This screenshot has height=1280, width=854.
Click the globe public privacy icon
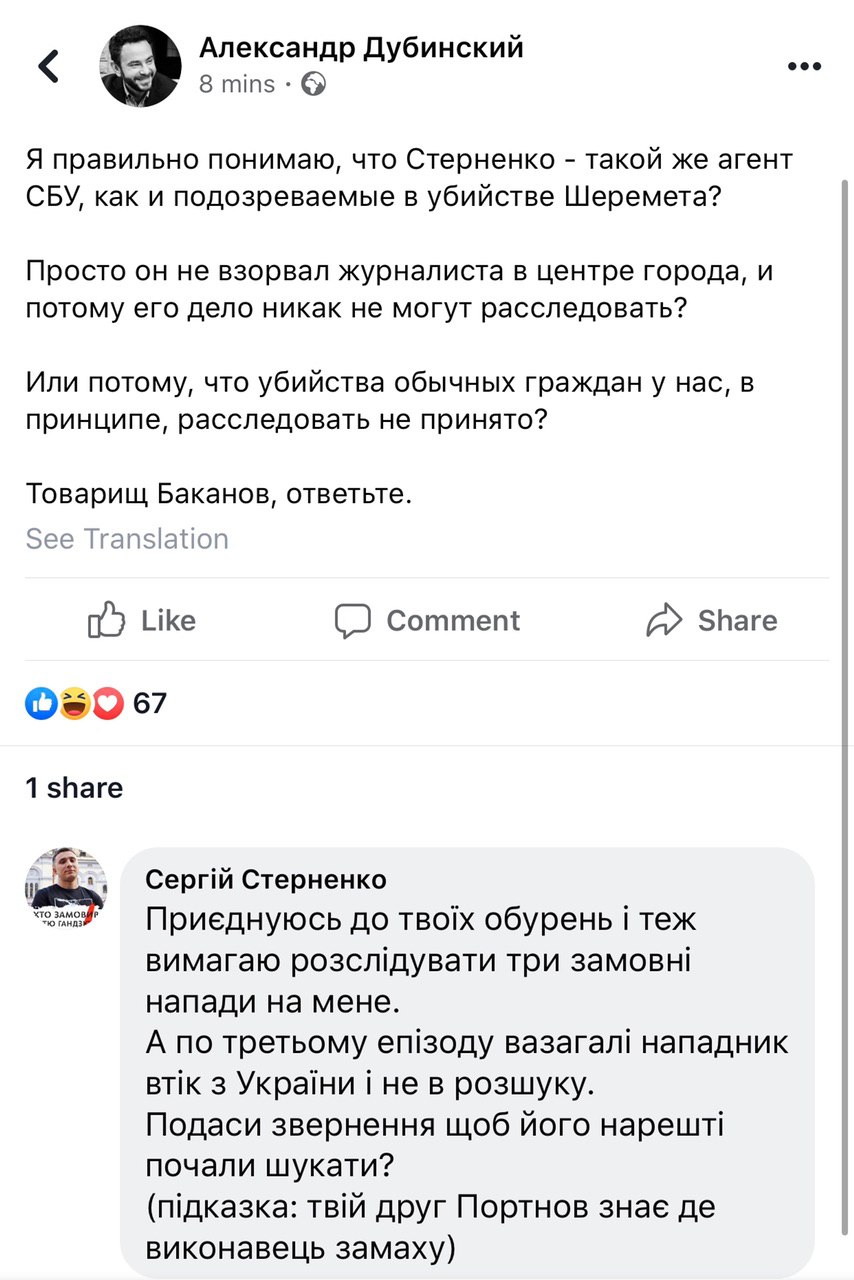(313, 85)
